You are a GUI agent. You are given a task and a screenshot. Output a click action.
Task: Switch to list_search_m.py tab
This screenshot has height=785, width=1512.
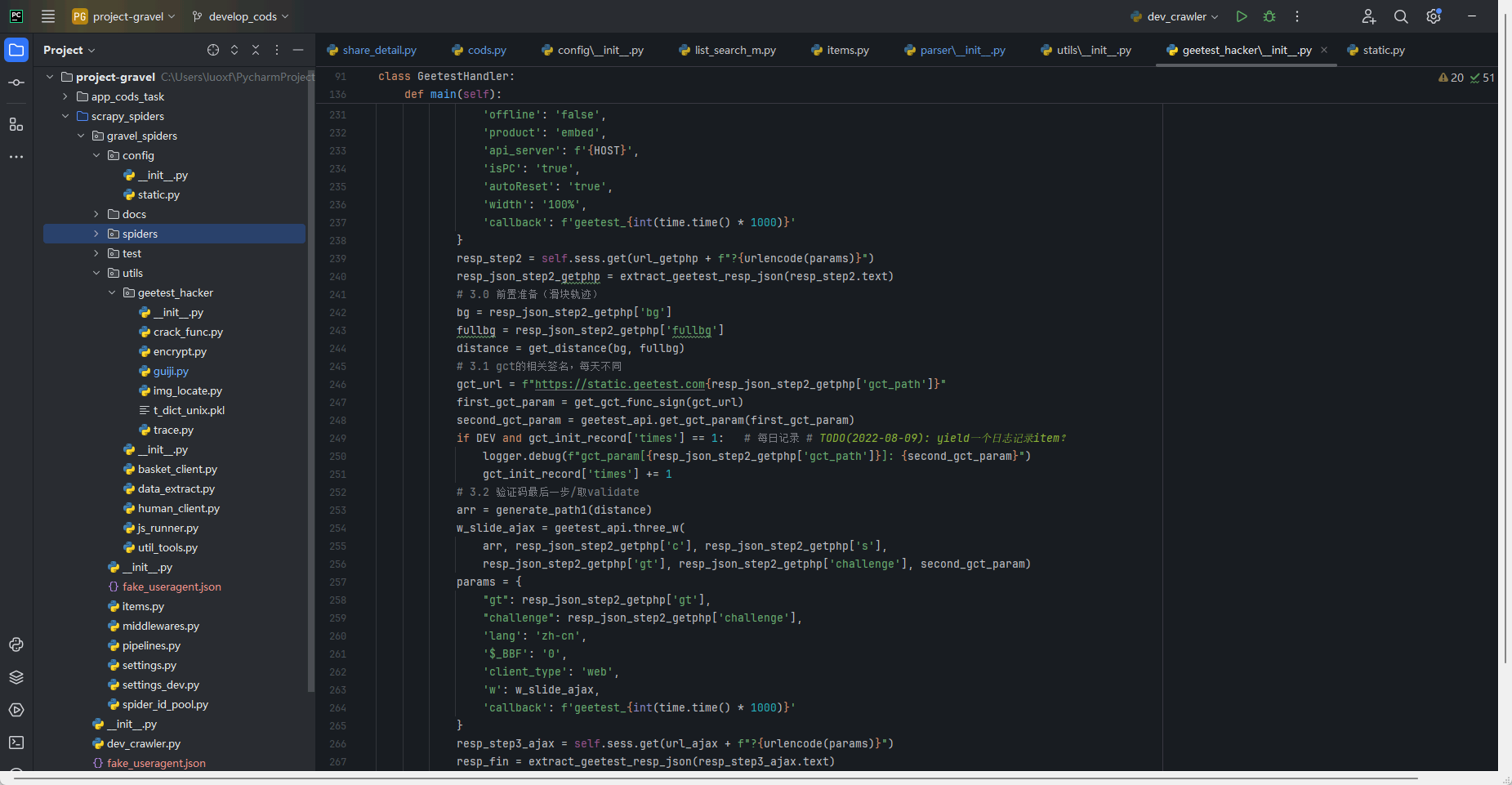(728, 50)
